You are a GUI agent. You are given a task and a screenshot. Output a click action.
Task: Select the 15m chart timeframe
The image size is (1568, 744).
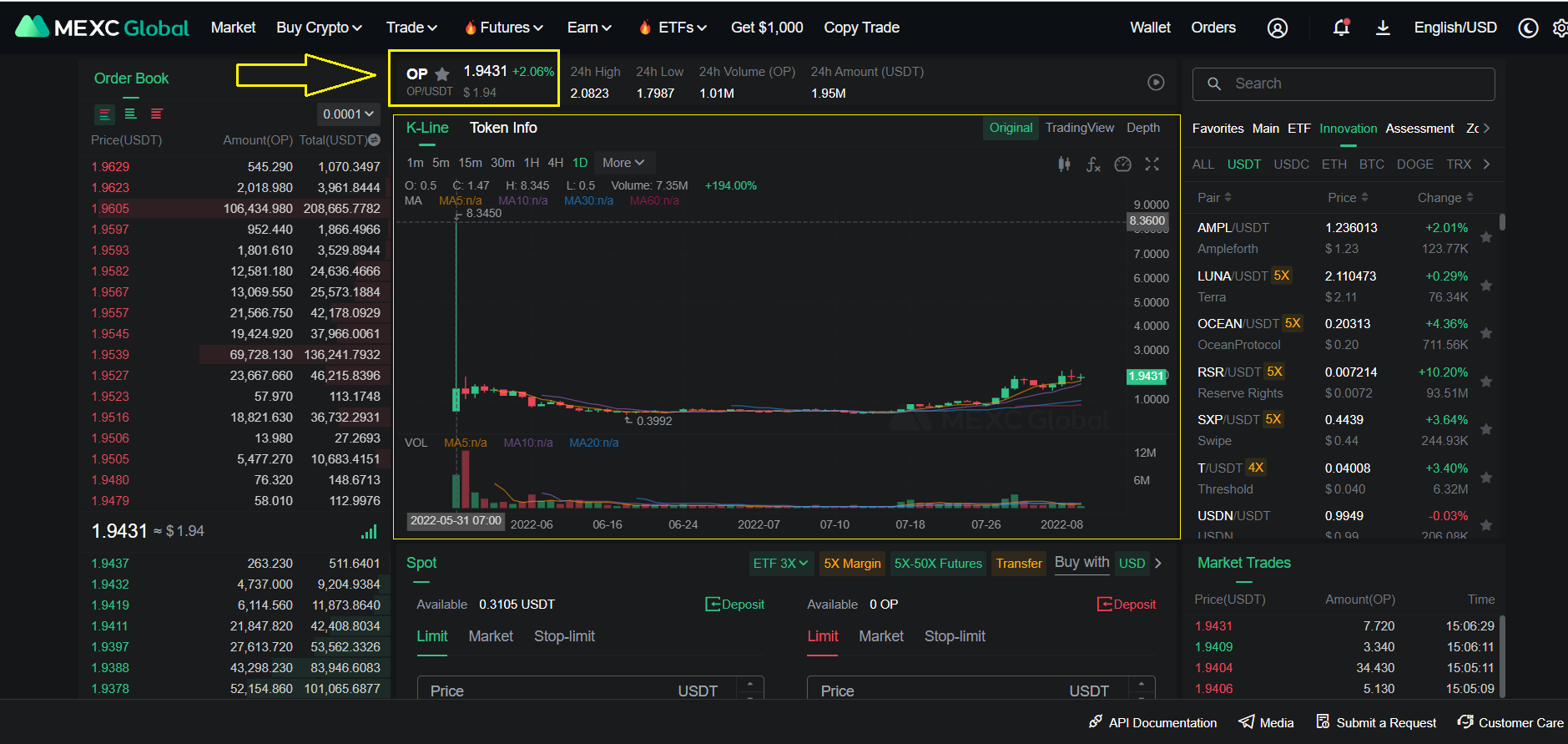(470, 163)
